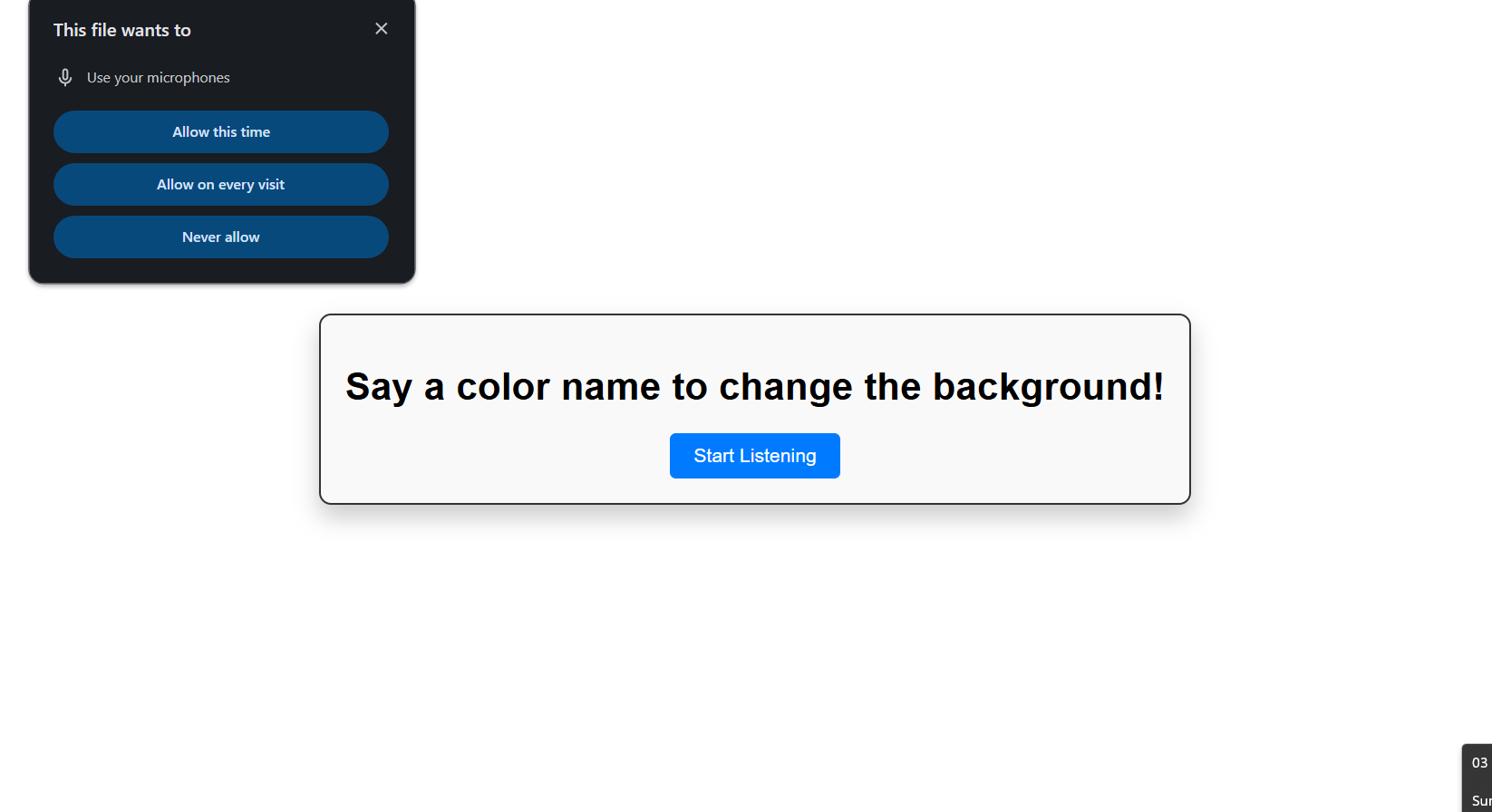Choose "Allow on every visit"
This screenshot has width=1492, height=812.
pos(221,185)
